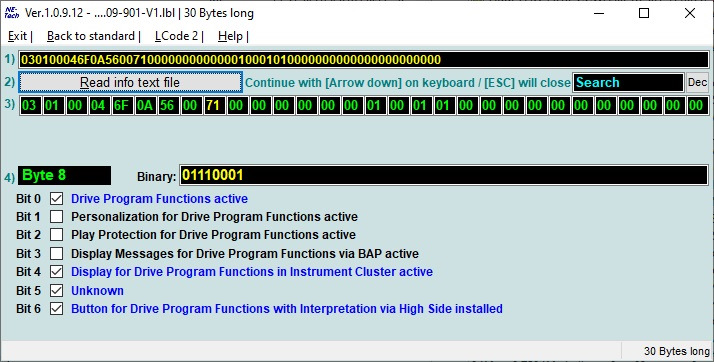
Task: Click the 'Unknown' label of Bit 5
Action: point(97,291)
